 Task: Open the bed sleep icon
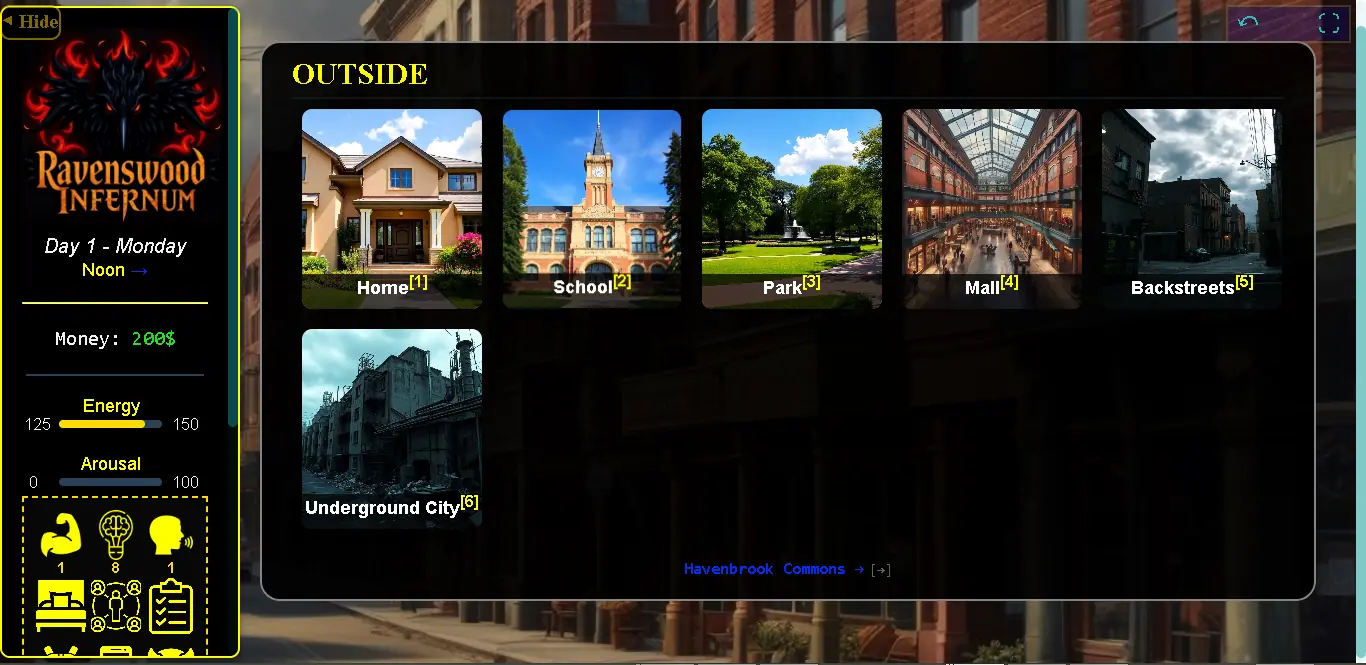60,606
